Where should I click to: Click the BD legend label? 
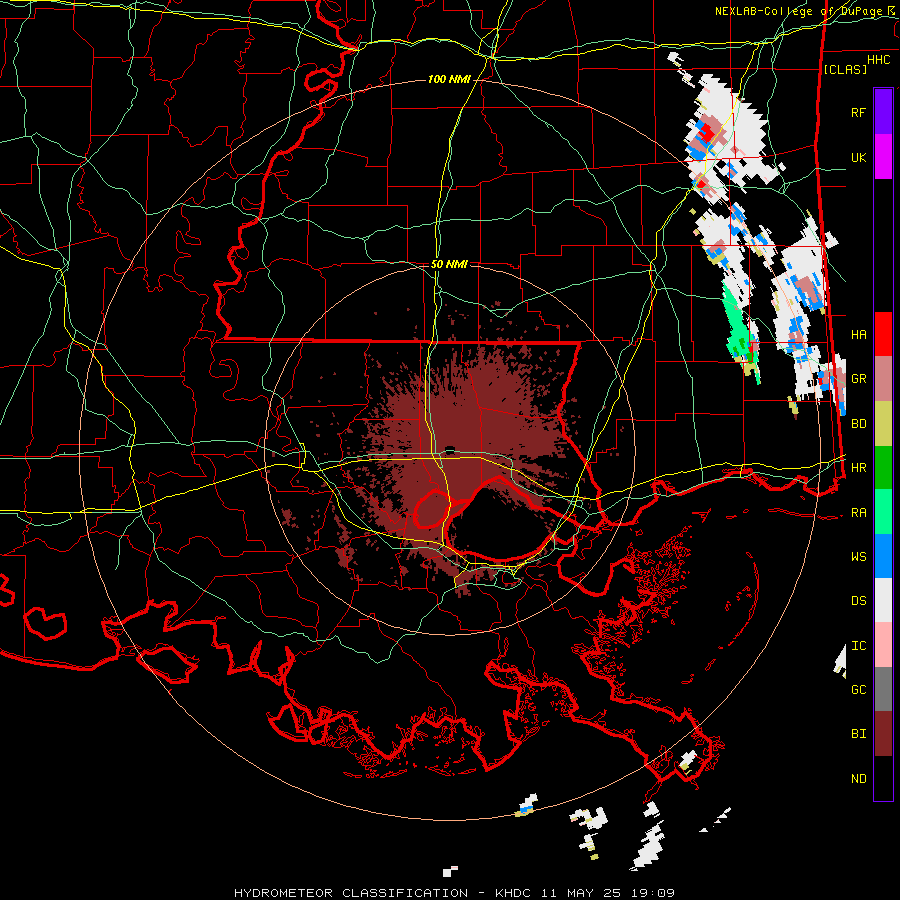858,424
